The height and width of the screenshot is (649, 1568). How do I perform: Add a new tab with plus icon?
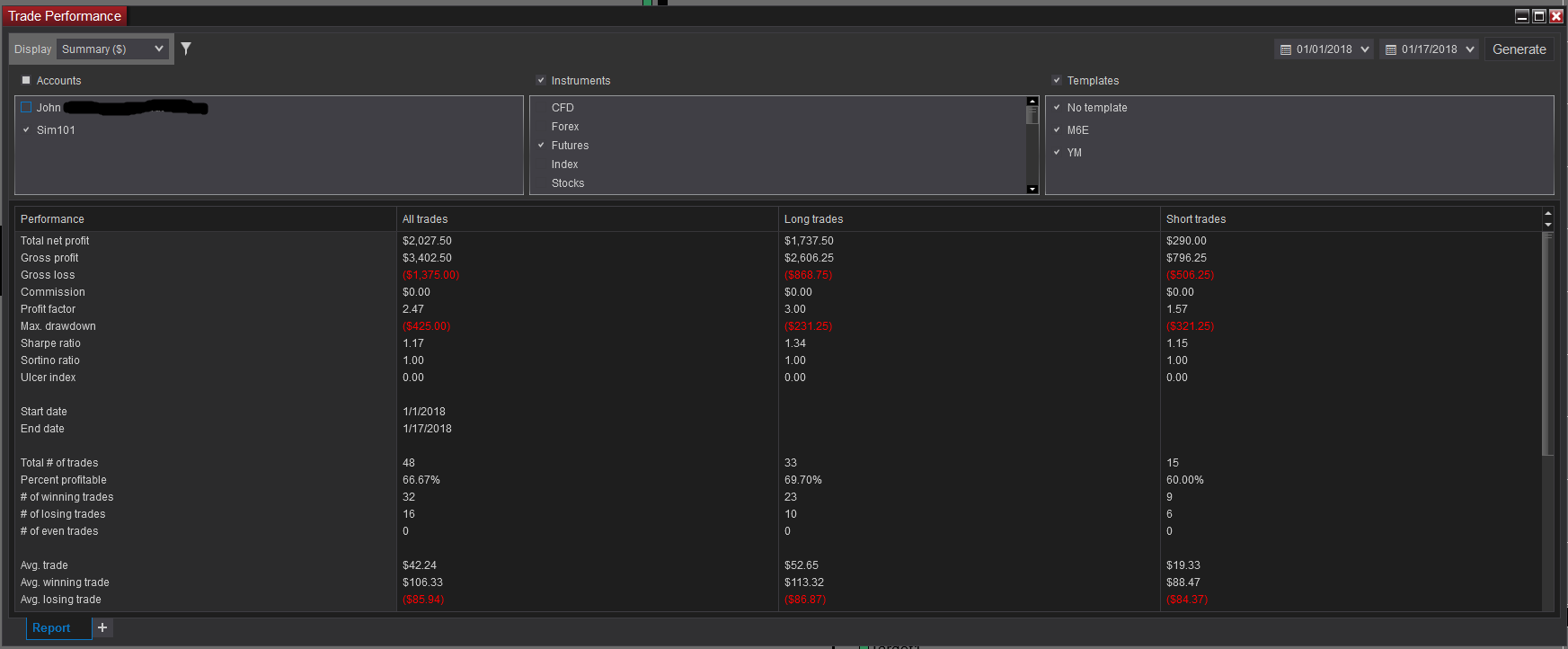click(102, 627)
